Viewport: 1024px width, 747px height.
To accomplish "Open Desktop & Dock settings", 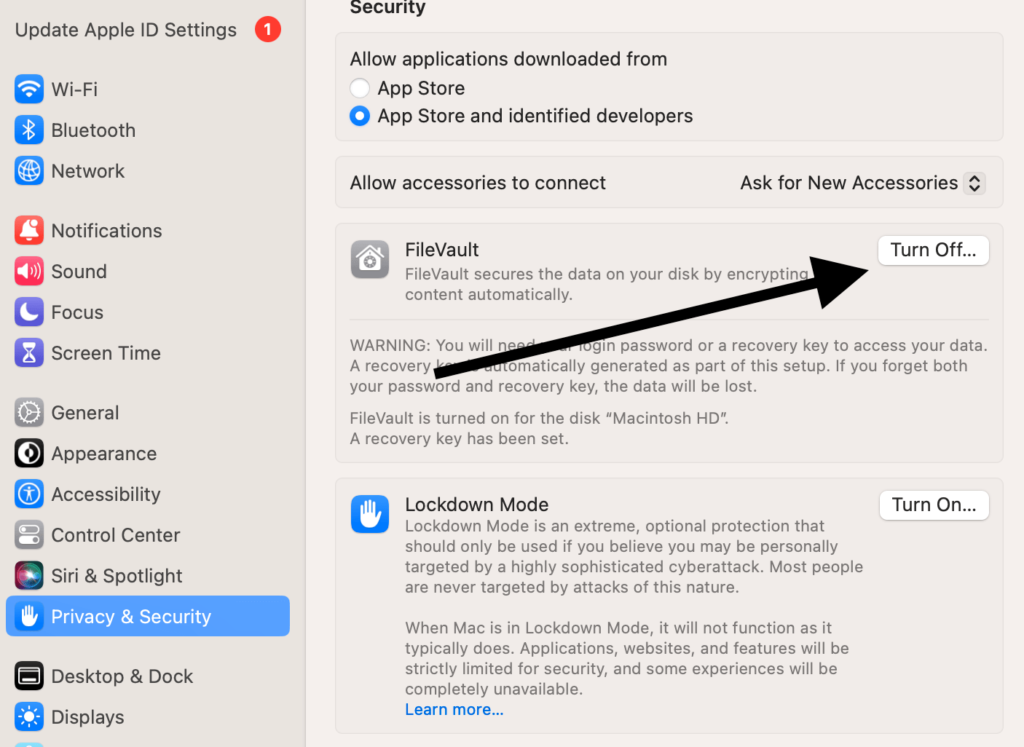I will [x=122, y=676].
